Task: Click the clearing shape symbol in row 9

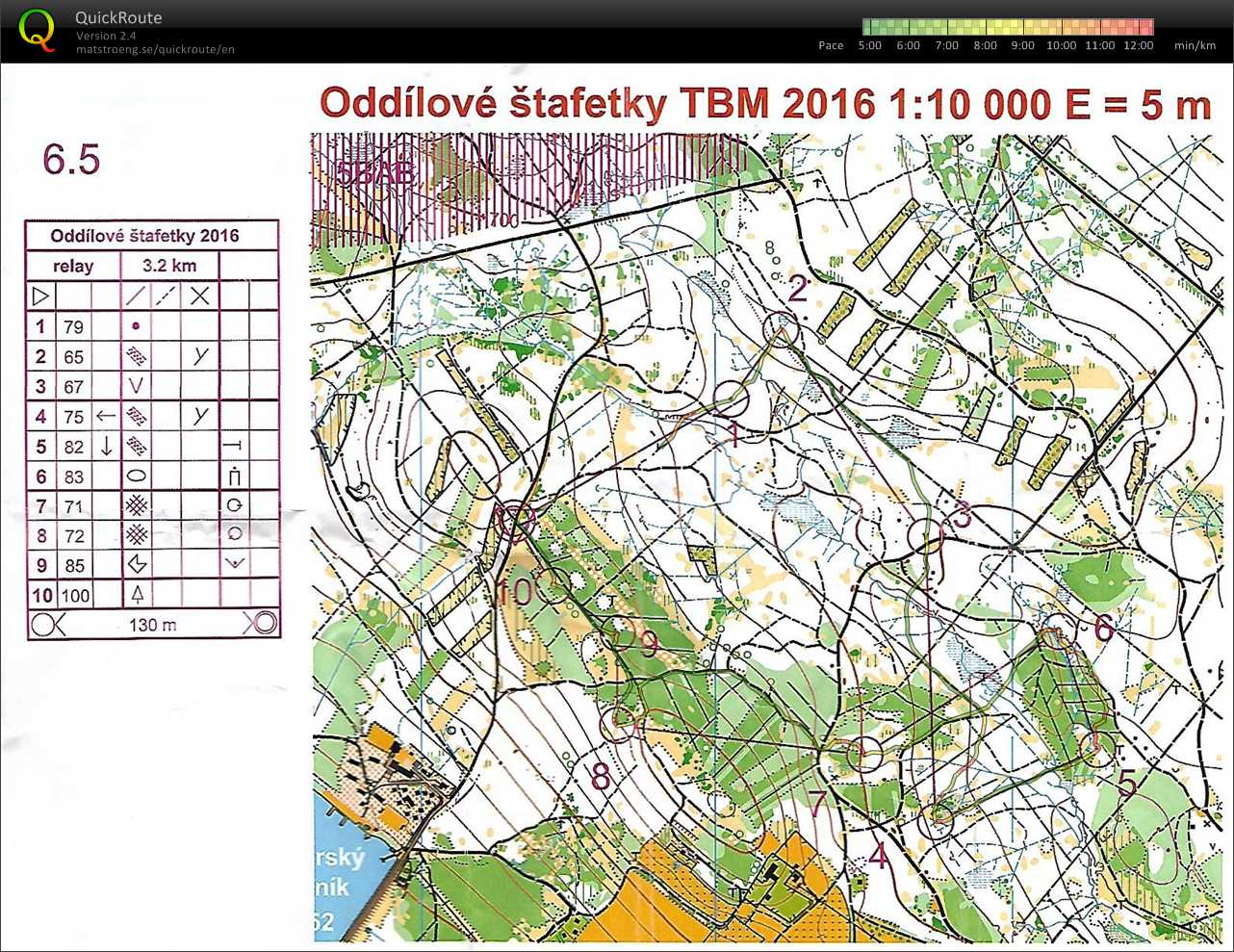Action: [x=137, y=564]
